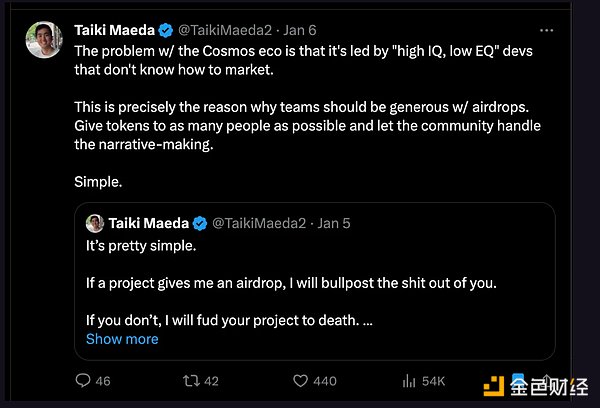Click the verified badge in quoted tweet
This screenshot has height=408, width=600.
coord(200,222)
